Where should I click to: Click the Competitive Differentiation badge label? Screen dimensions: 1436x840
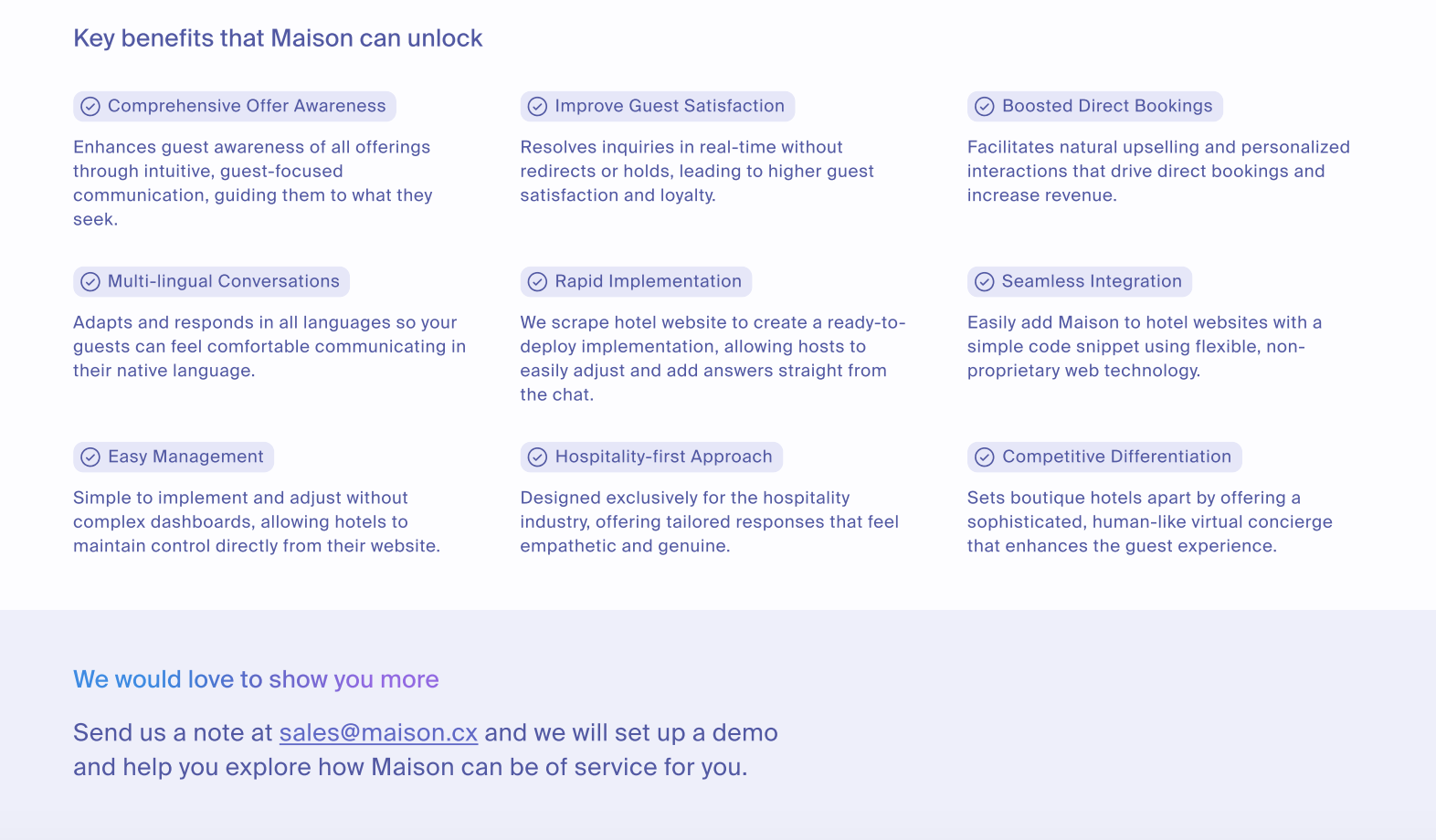(x=1116, y=457)
